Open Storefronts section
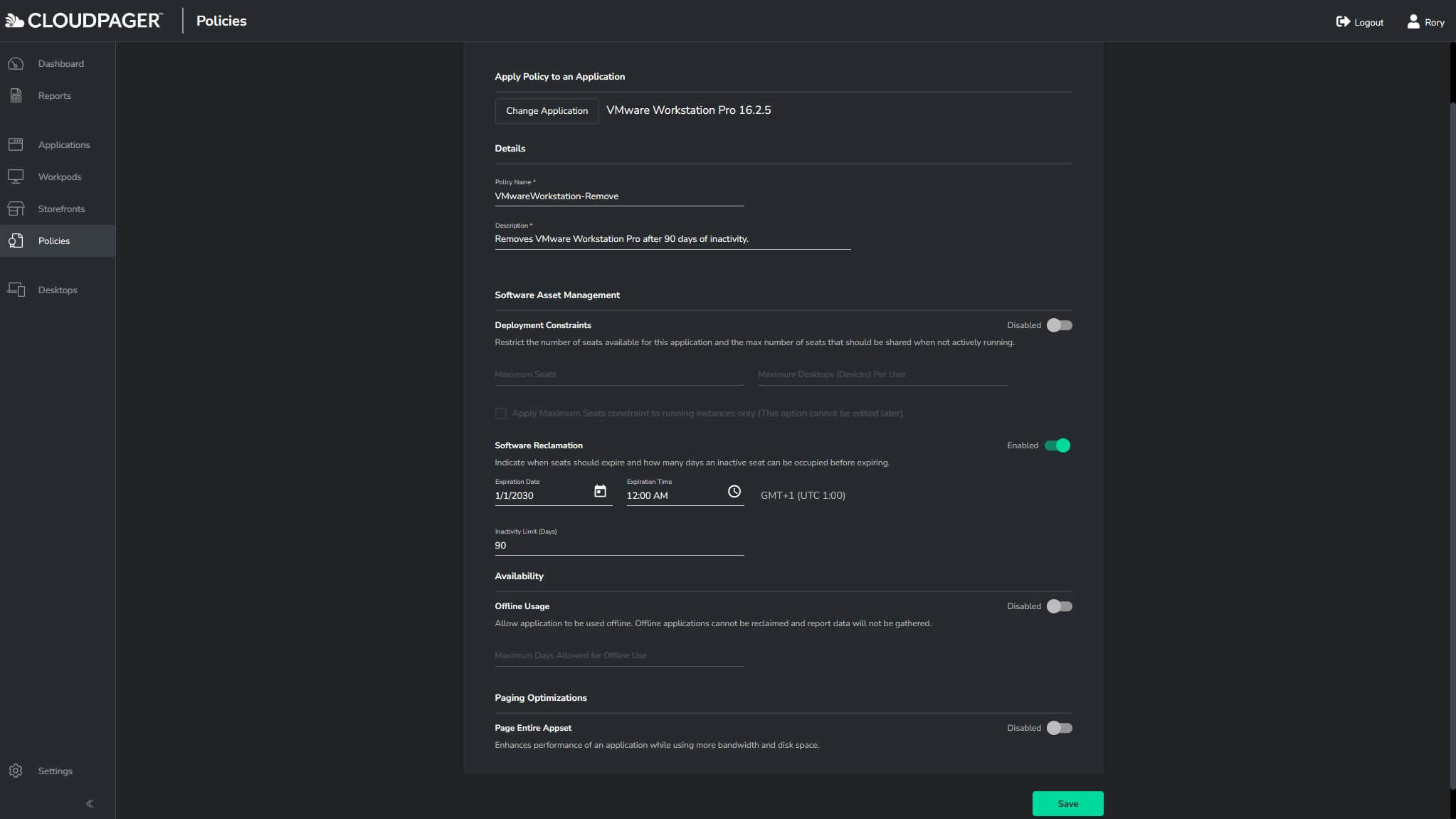Screen dimensions: 1456x819 tap(58, 208)
